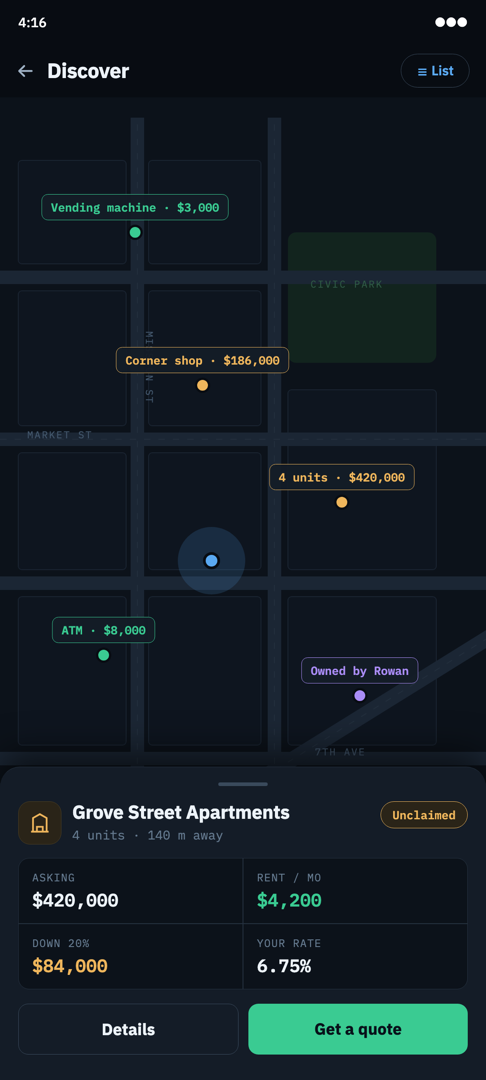
Task: Tap the Asking $420,000 value
Action: [x=75, y=900]
